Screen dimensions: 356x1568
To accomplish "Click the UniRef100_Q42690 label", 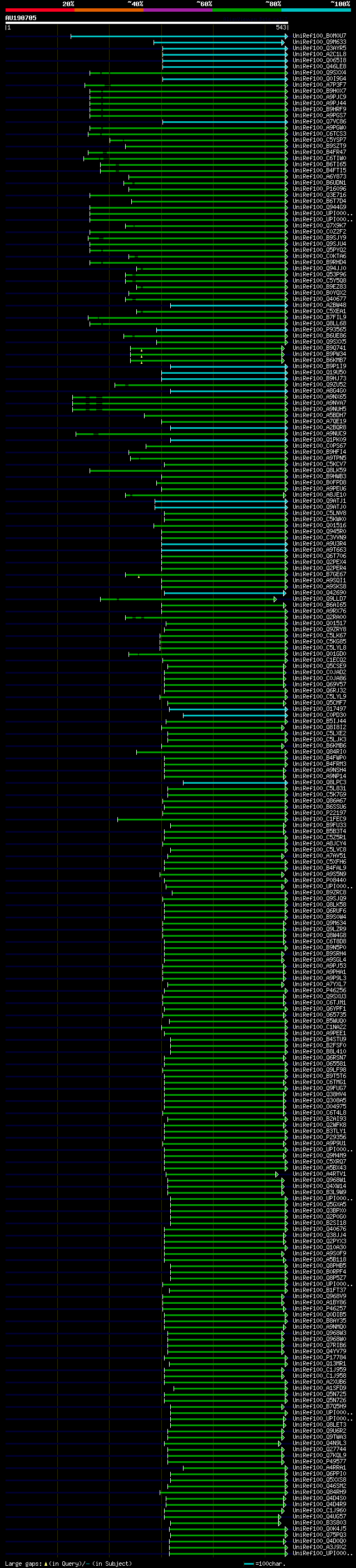I will 319,593.
